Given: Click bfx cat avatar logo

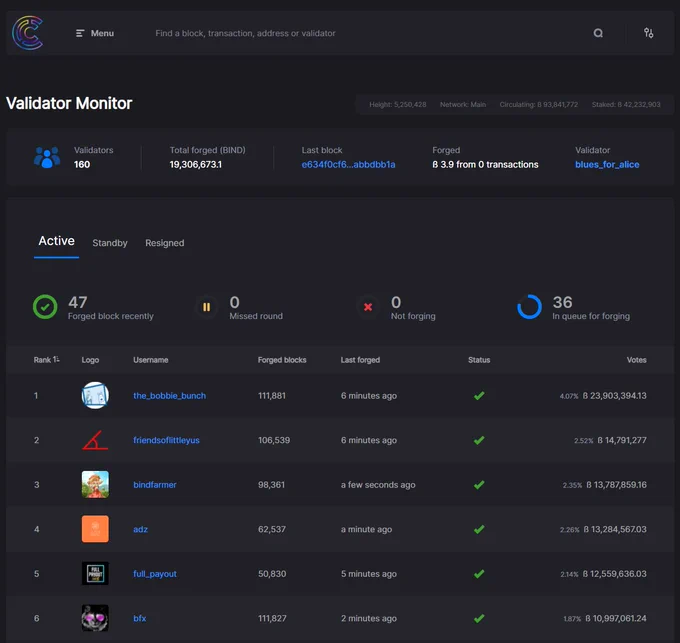Looking at the screenshot, I should (x=95, y=618).
